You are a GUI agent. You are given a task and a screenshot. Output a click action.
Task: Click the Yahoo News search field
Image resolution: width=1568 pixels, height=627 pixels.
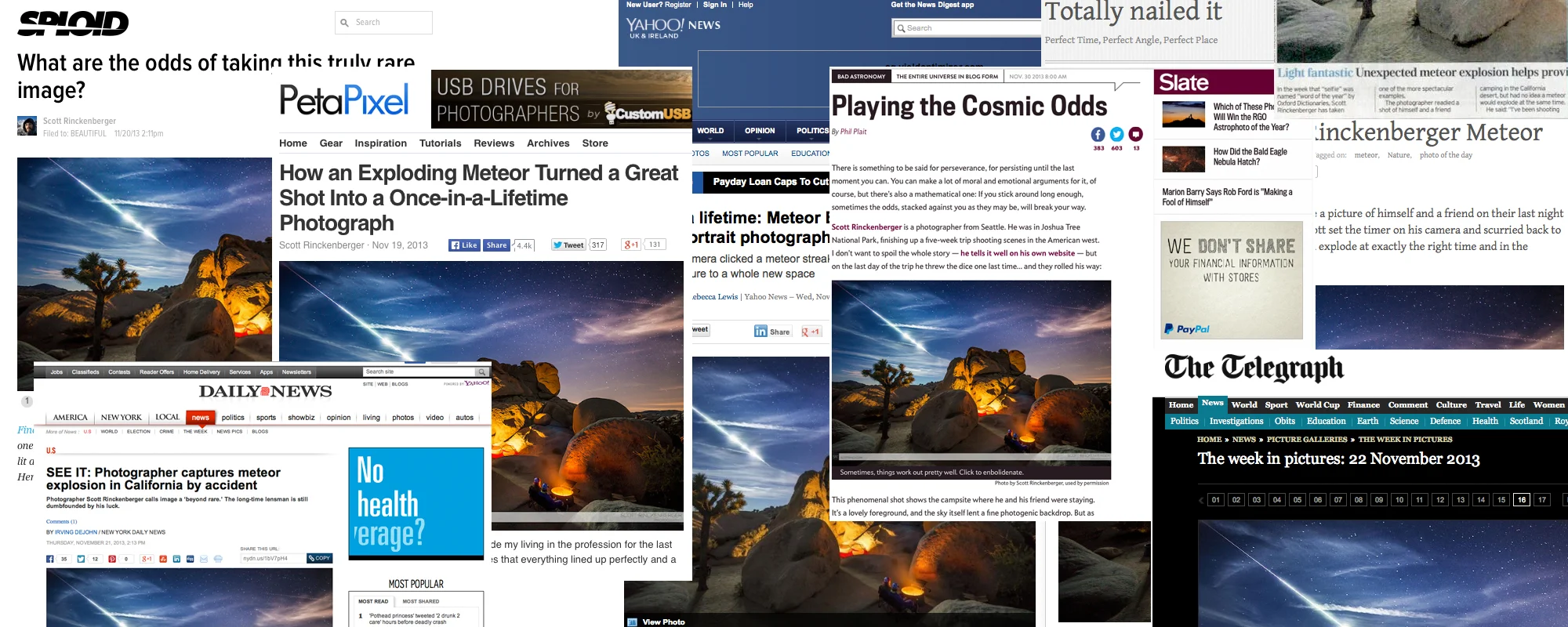[x=967, y=28]
